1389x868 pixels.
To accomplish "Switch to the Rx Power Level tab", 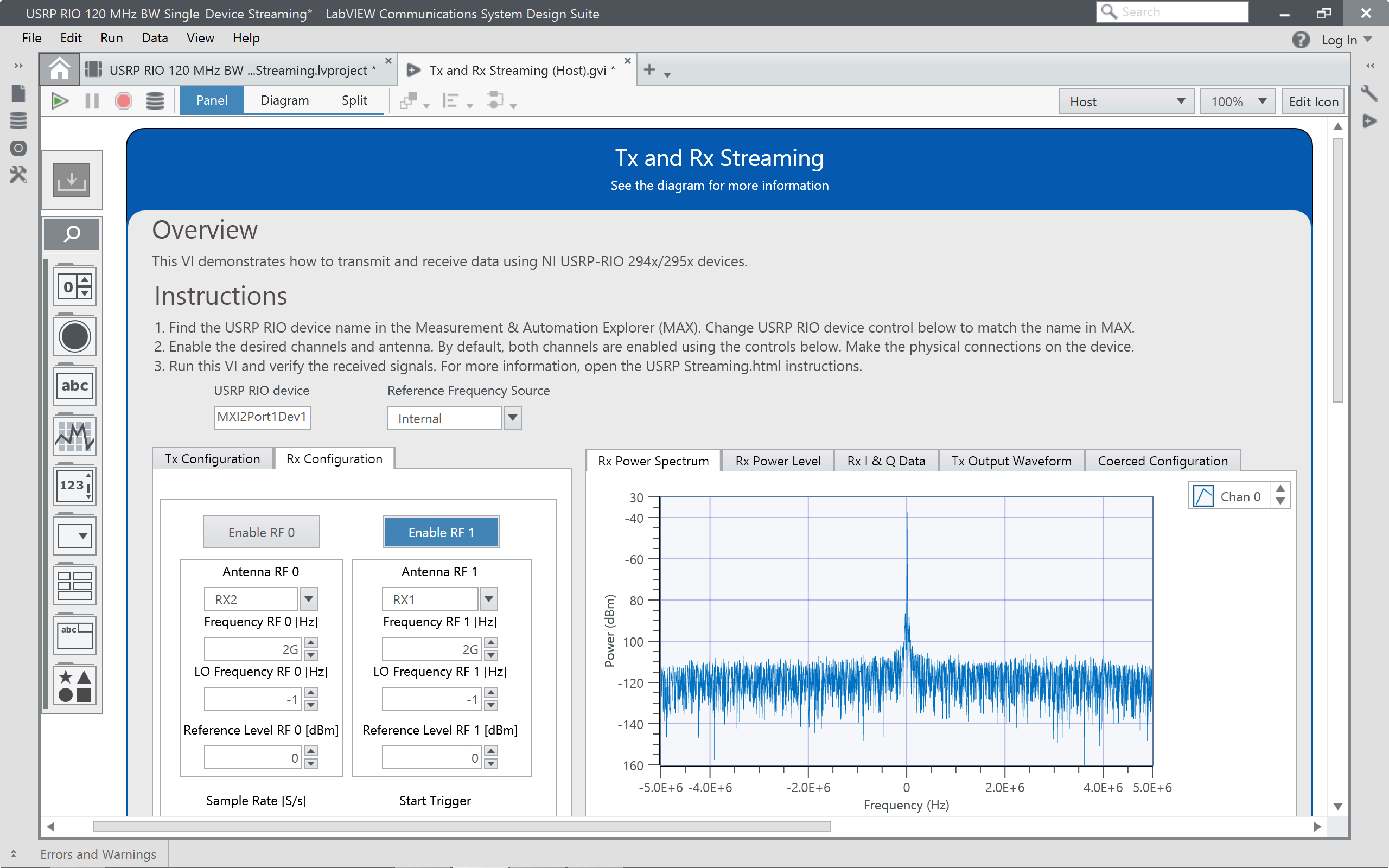I will (778, 461).
